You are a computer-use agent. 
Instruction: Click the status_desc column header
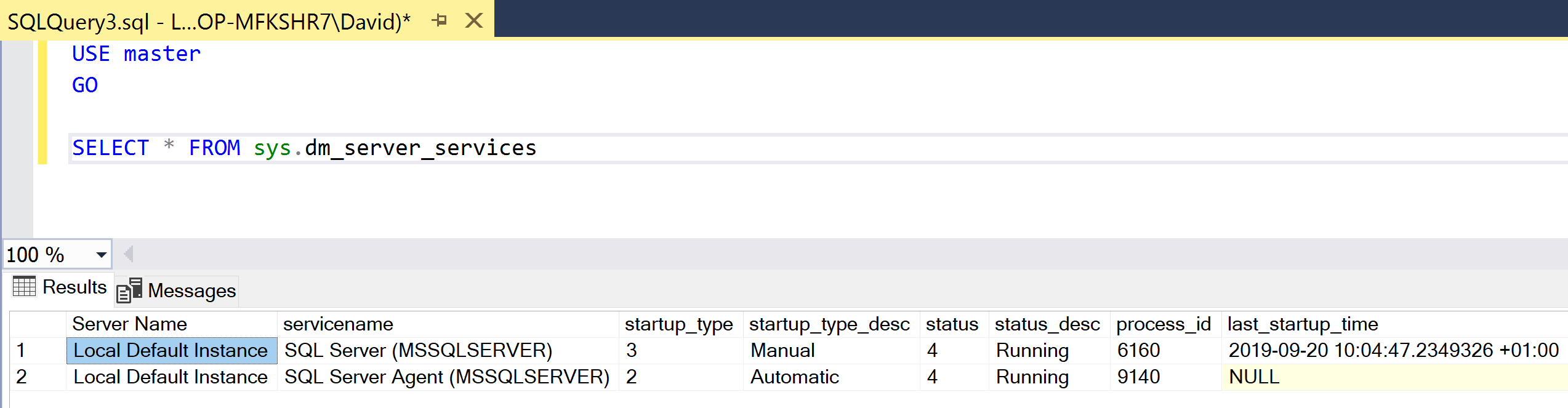(1047, 324)
